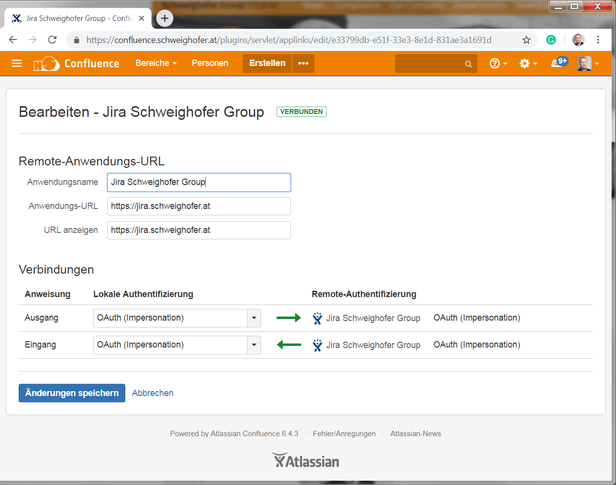Image resolution: width=616 pixels, height=485 pixels.
Task: Click the search magnifier icon
Action: click(x=468, y=64)
